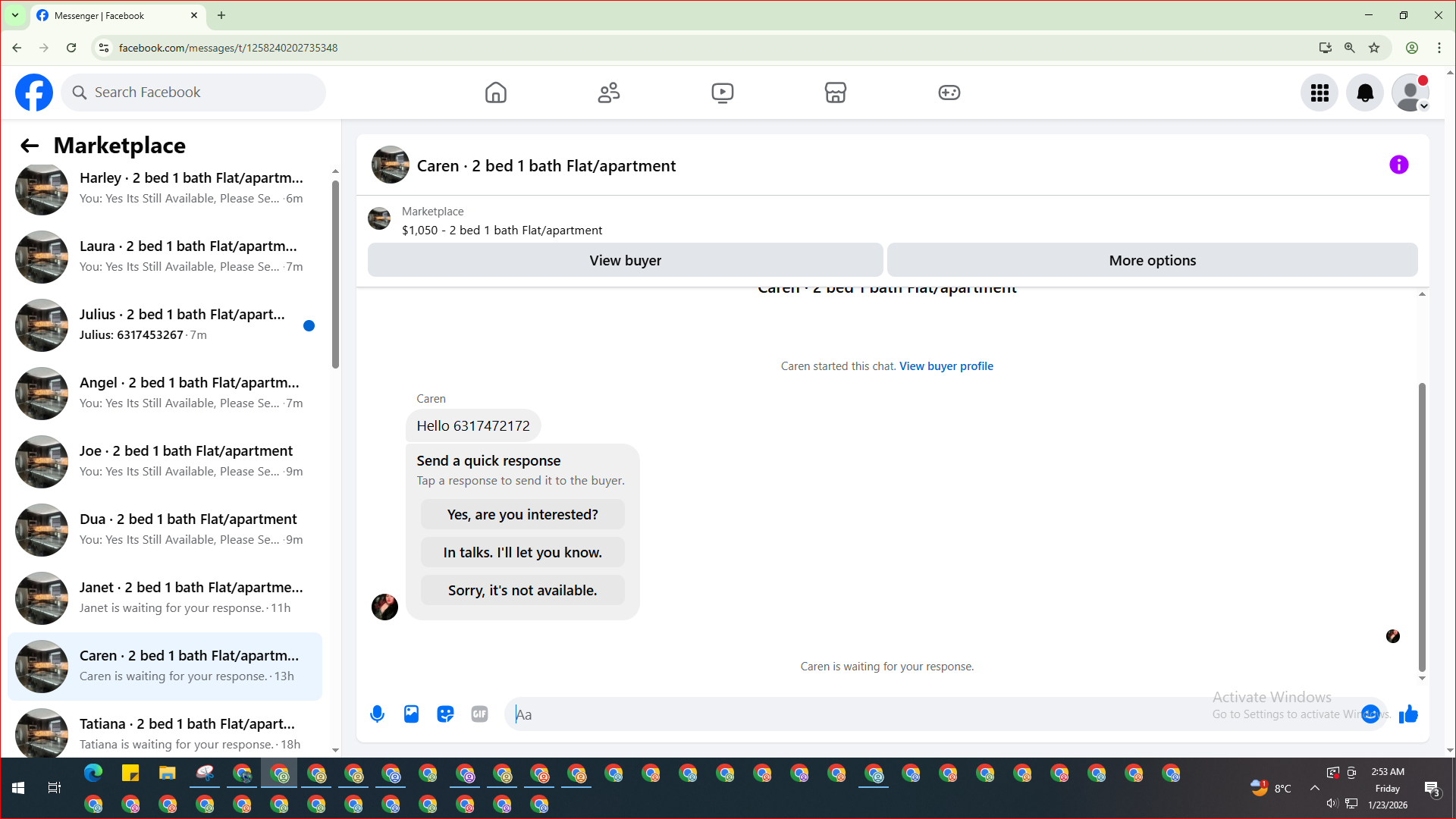Click the conversation list scrollbar
Viewport: 1456px width, 819px height.
(335, 275)
